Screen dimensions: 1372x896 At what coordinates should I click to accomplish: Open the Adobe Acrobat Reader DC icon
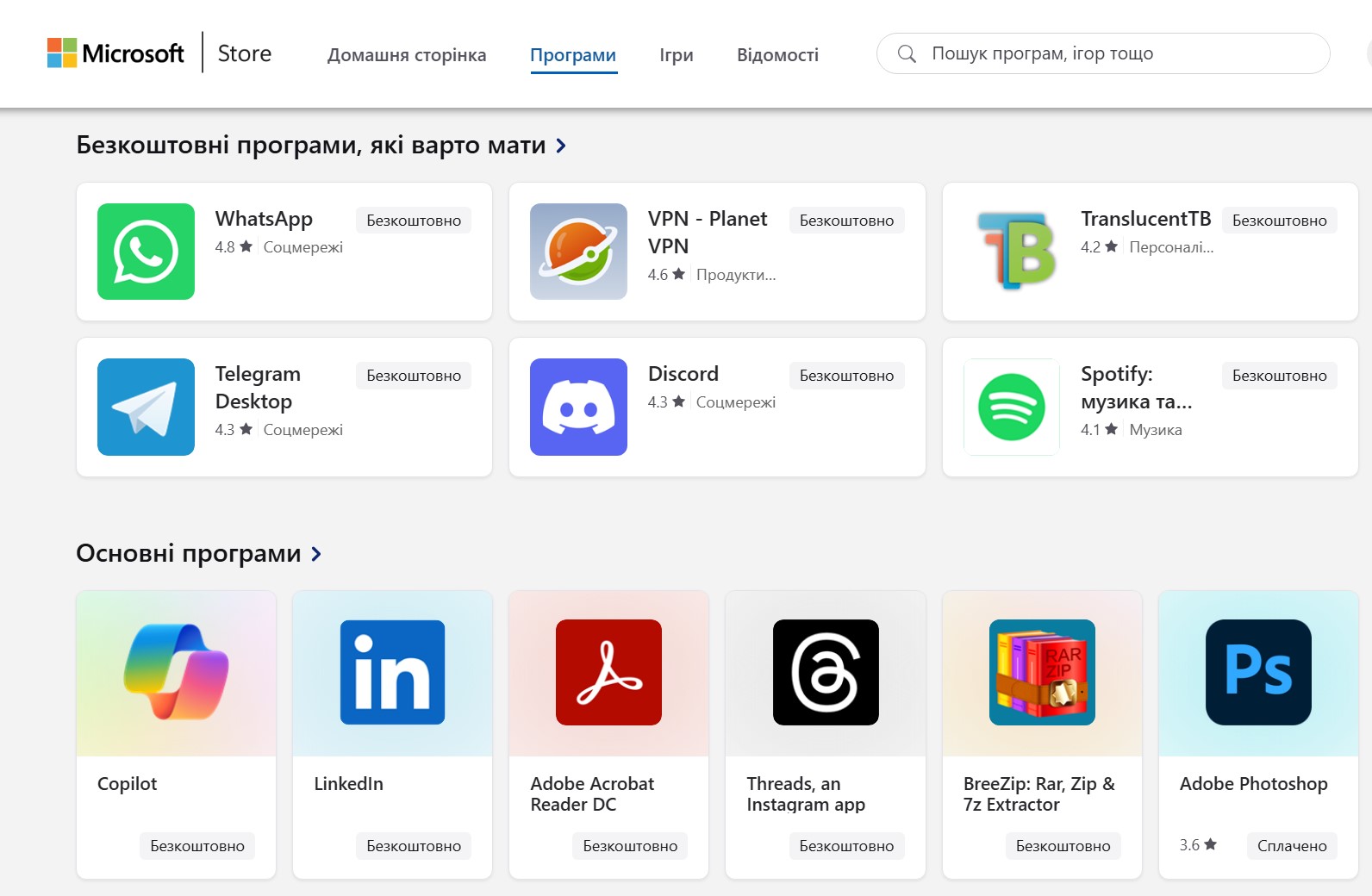pos(608,673)
